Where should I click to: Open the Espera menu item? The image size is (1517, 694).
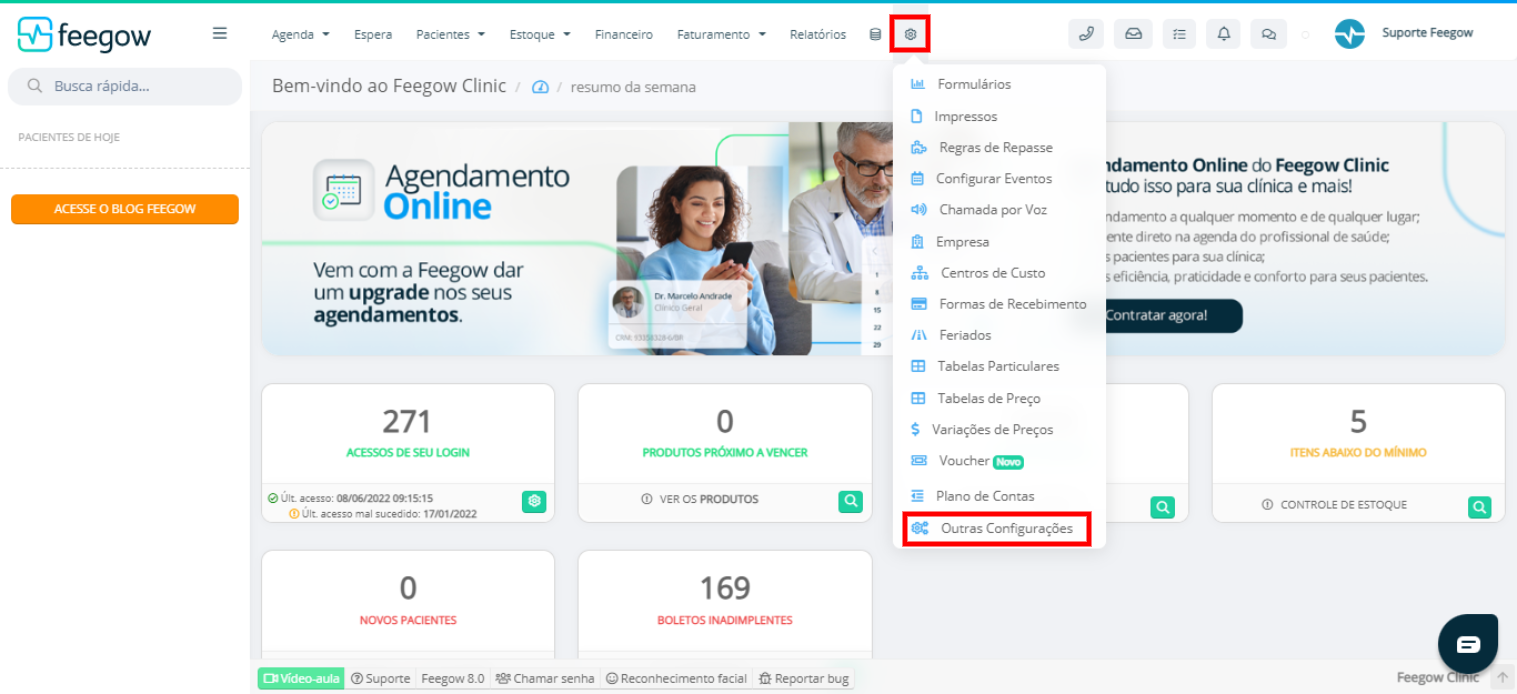click(x=373, y=34)
